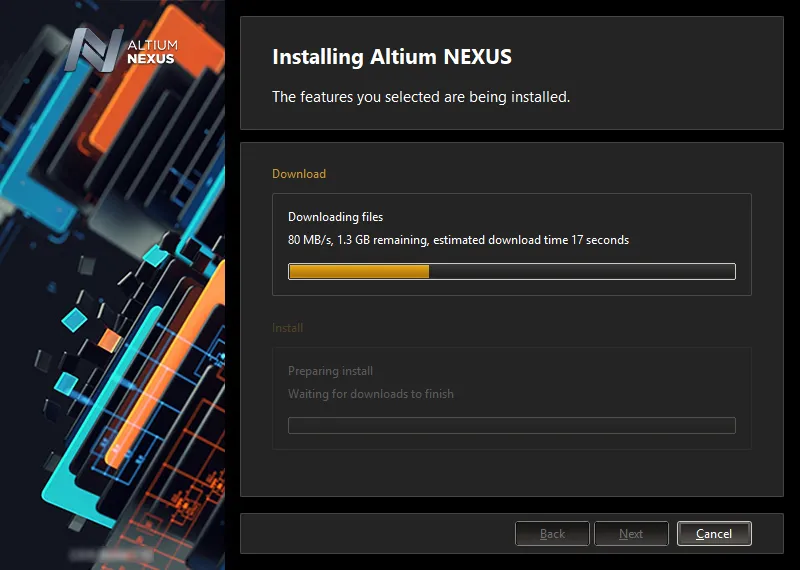Click the empty Install progress bar
This screenshot has height=570, width=800.
coord(512,425)
